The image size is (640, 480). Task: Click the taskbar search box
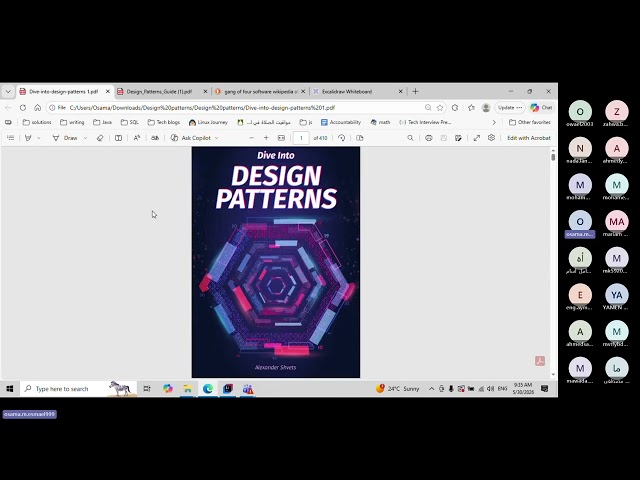click(78, 389)
